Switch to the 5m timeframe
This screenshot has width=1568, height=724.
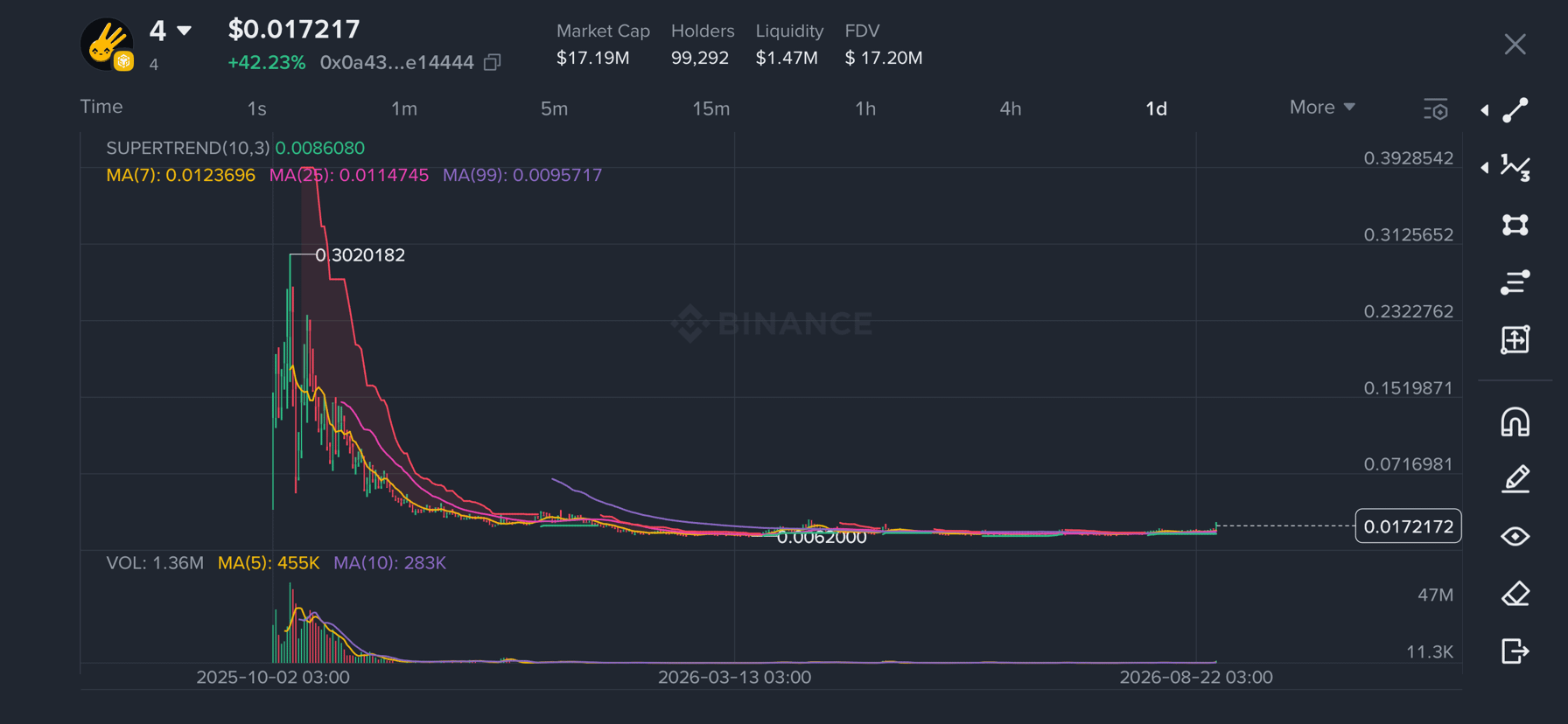pos(554,108)
